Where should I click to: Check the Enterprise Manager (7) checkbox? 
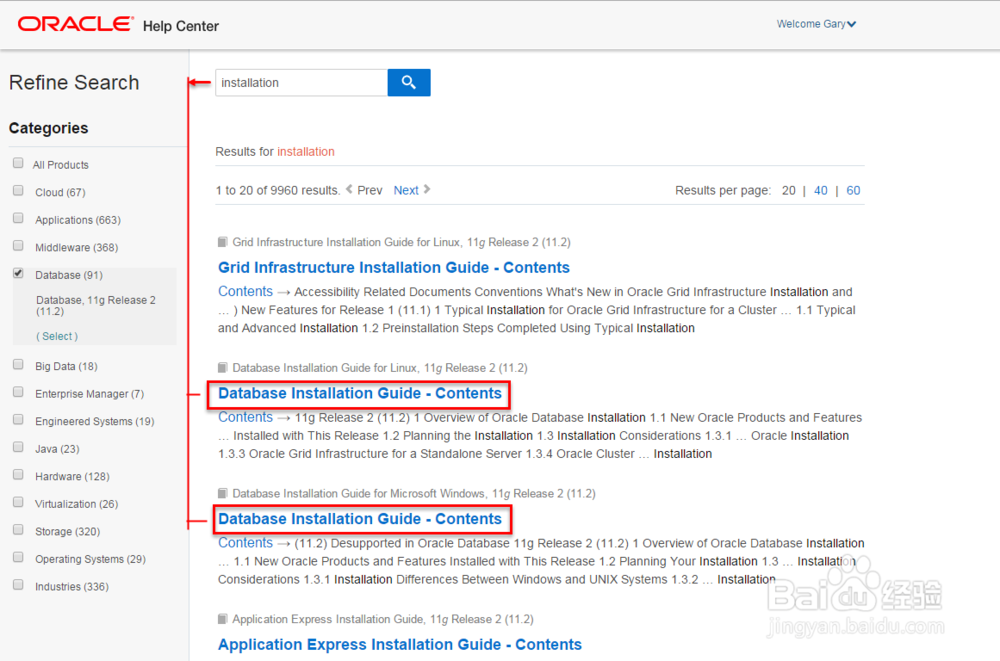pos(18,392)
